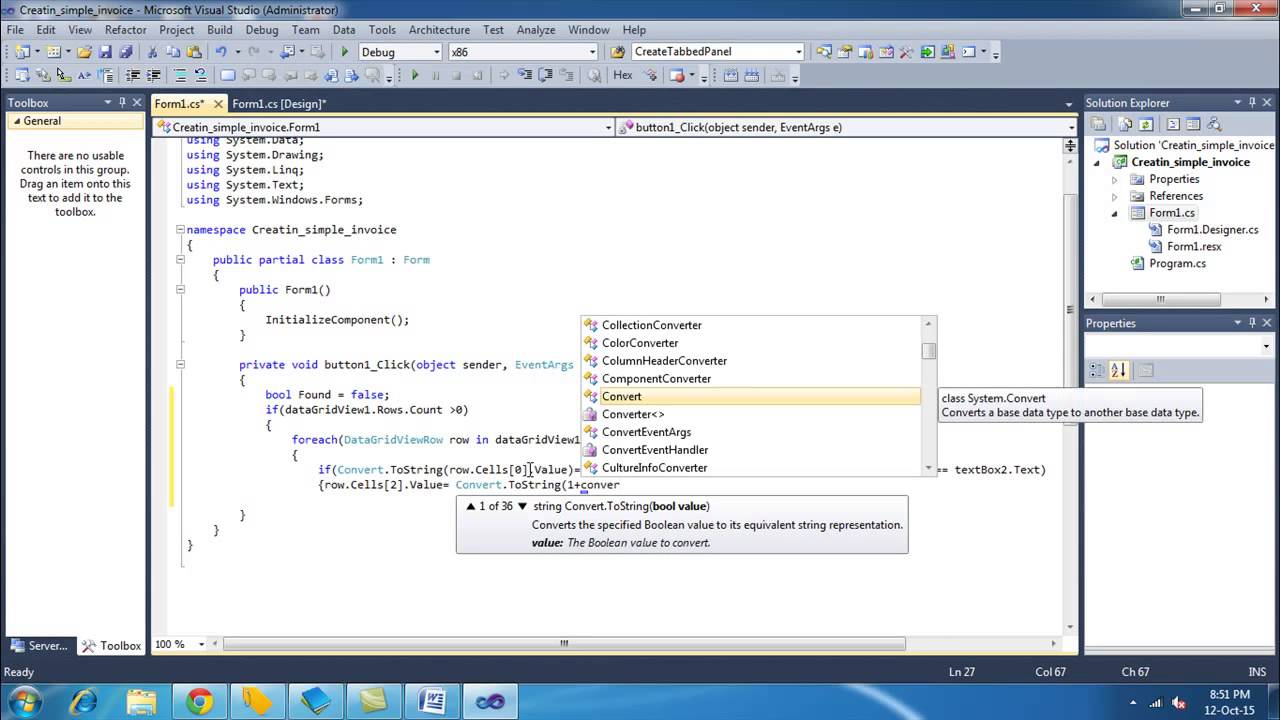Image resolution: width=1280 pixels, height=720 pixels.
Task: Click the Start Page green arrow icon
Action: [x=927, y=52]
